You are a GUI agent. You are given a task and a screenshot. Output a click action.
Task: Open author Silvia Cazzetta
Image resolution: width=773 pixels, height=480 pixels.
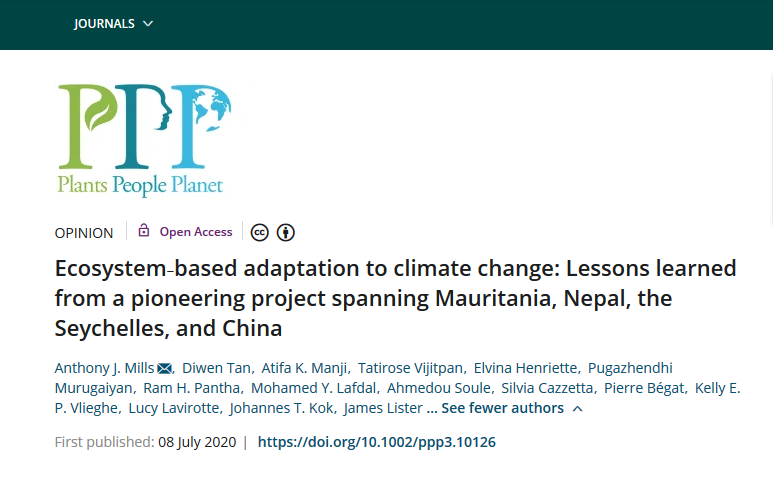[547, 388]
